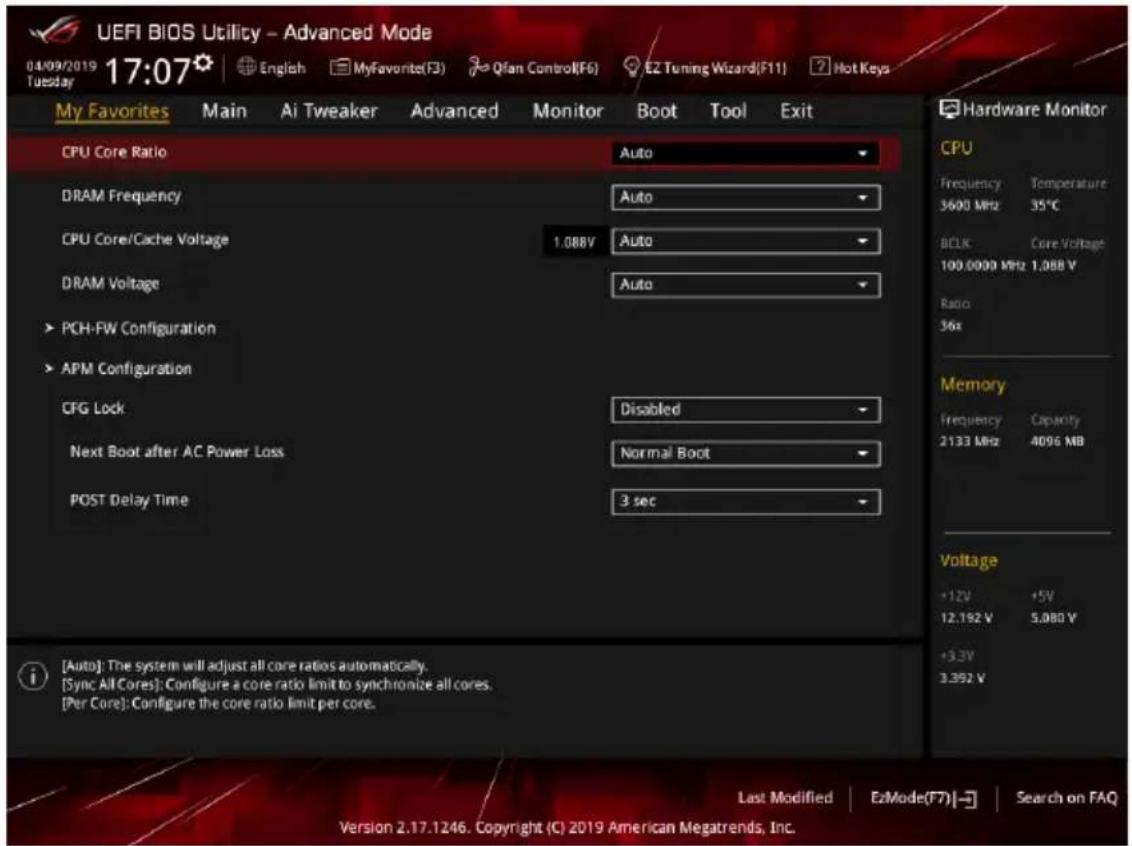Open the DRAM Frequency dropdown
The image size is (1132, 846).
(x=745, y=197)
